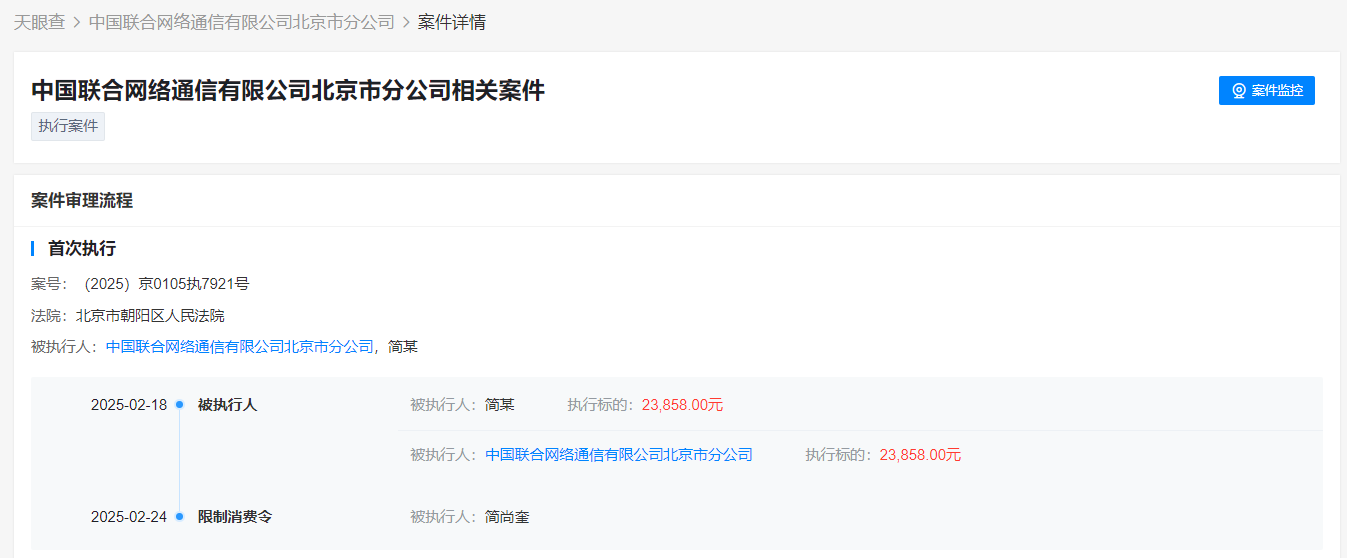This screenshot has width=1347, height=558.
Task: Open company link in top 被执行人 line
Action: [x=240, y=347]
